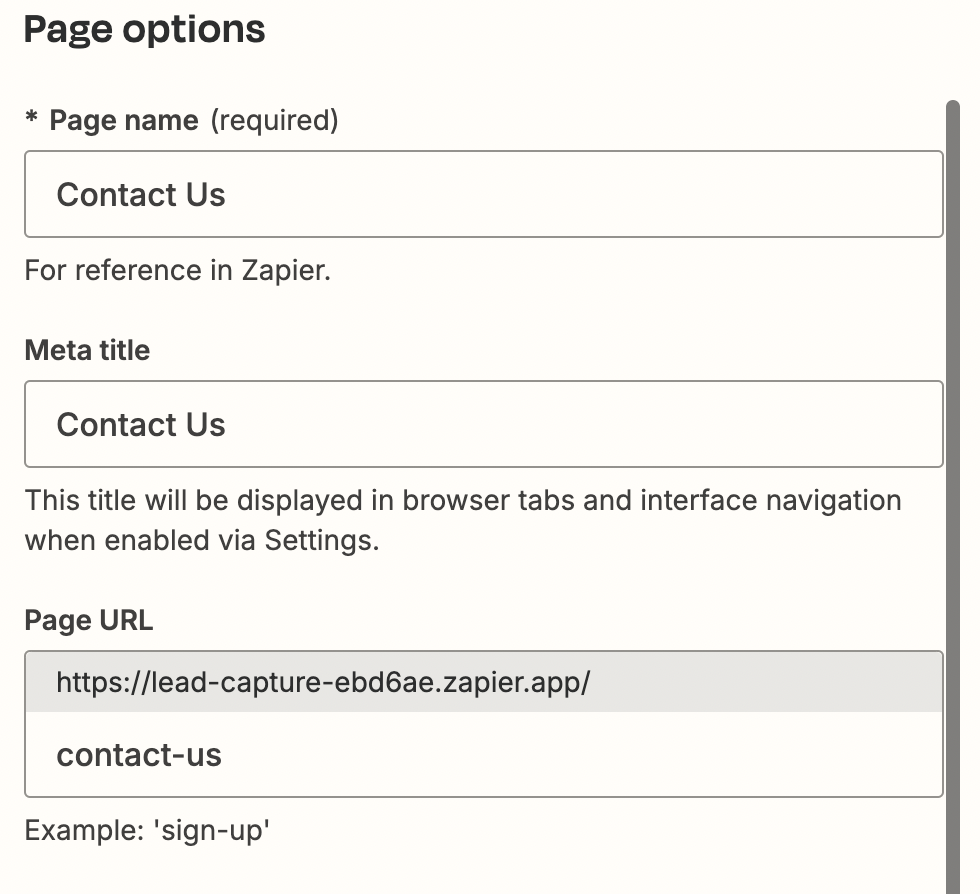This screenshot has height=894, width=980.
Task: Click the contact-us URL slug field
Action: click(x=483, y=755)
